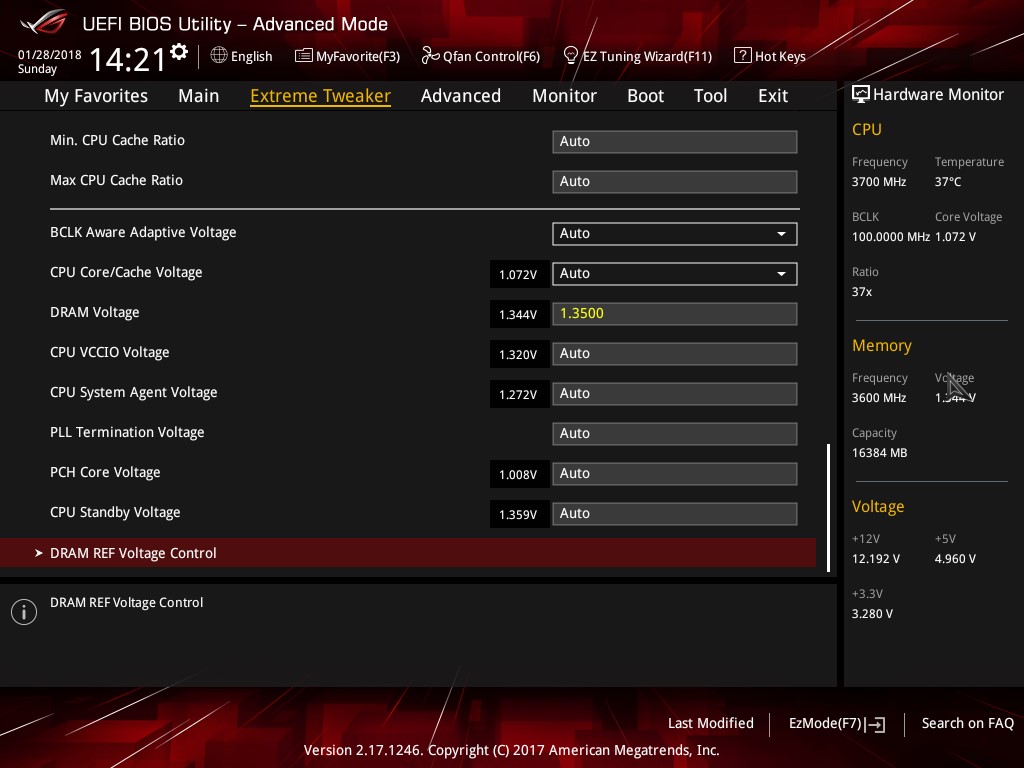Go to the Exit tab

[x=773, y=96]
